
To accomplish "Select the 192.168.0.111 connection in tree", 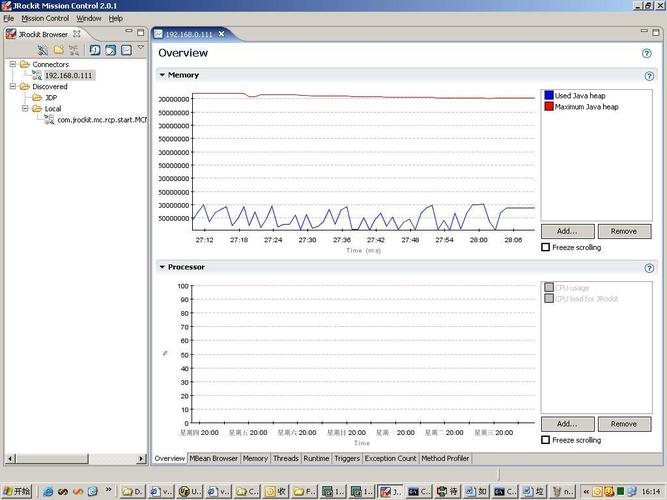I will [x=68, y=75].
